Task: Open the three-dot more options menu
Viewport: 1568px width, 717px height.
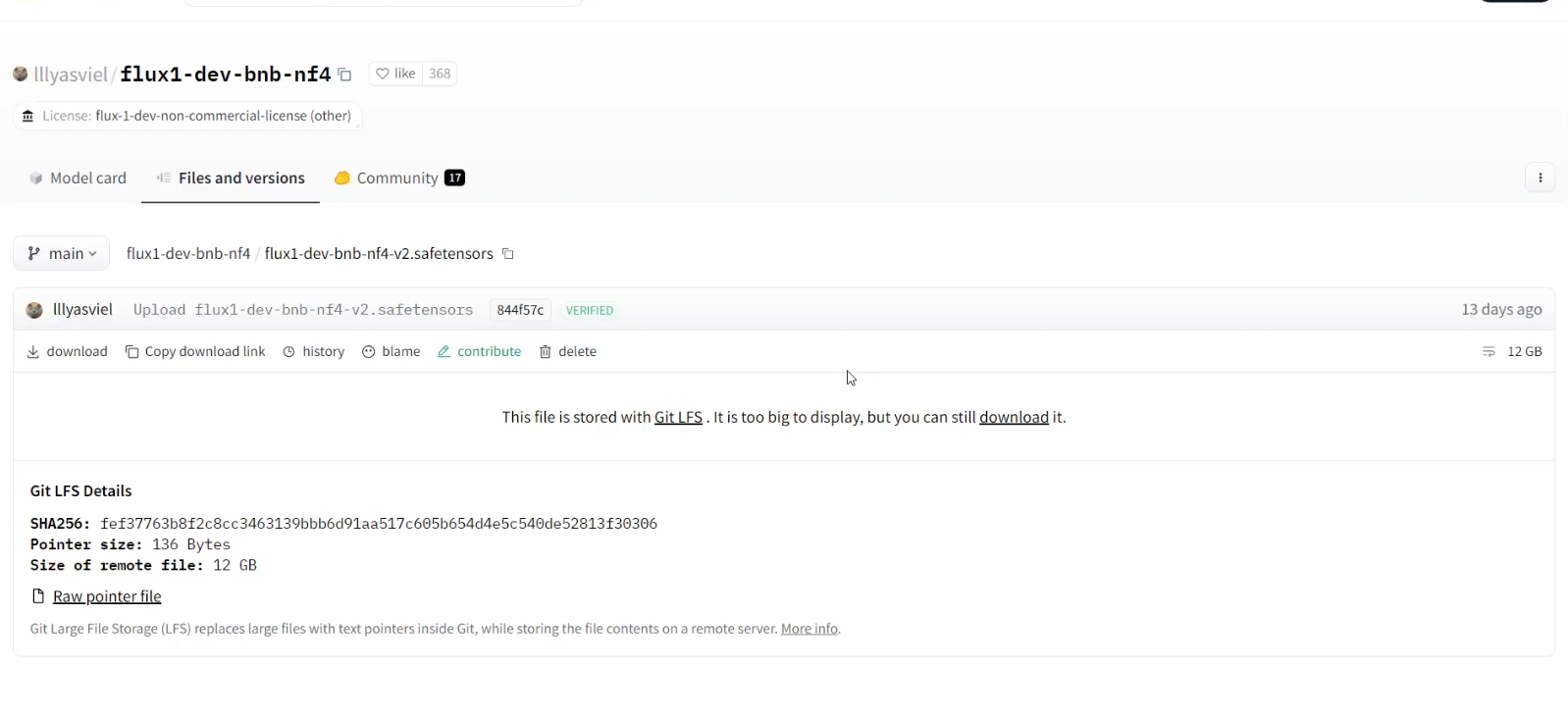Action: 1540,178
